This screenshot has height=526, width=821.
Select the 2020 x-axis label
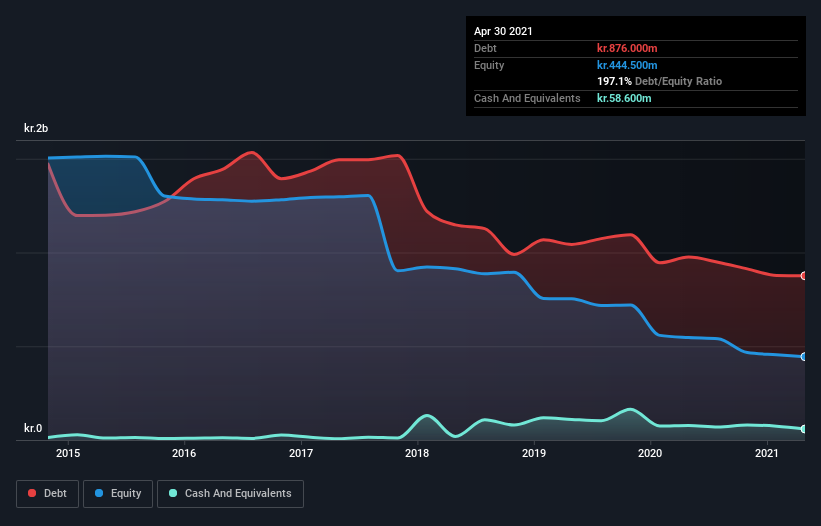pos(650,453)
